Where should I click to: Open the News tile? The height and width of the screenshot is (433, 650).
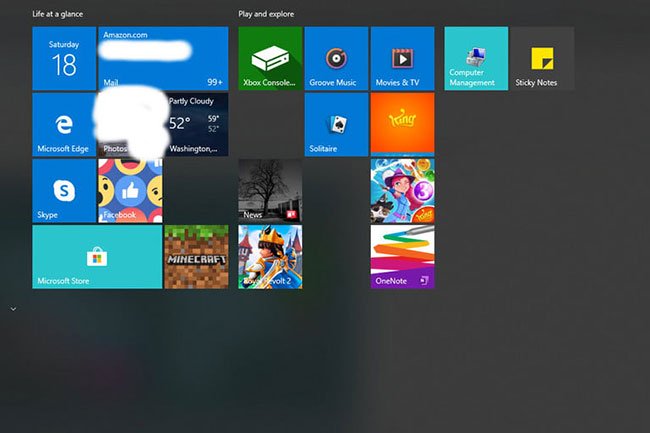(x=270, y=191)
